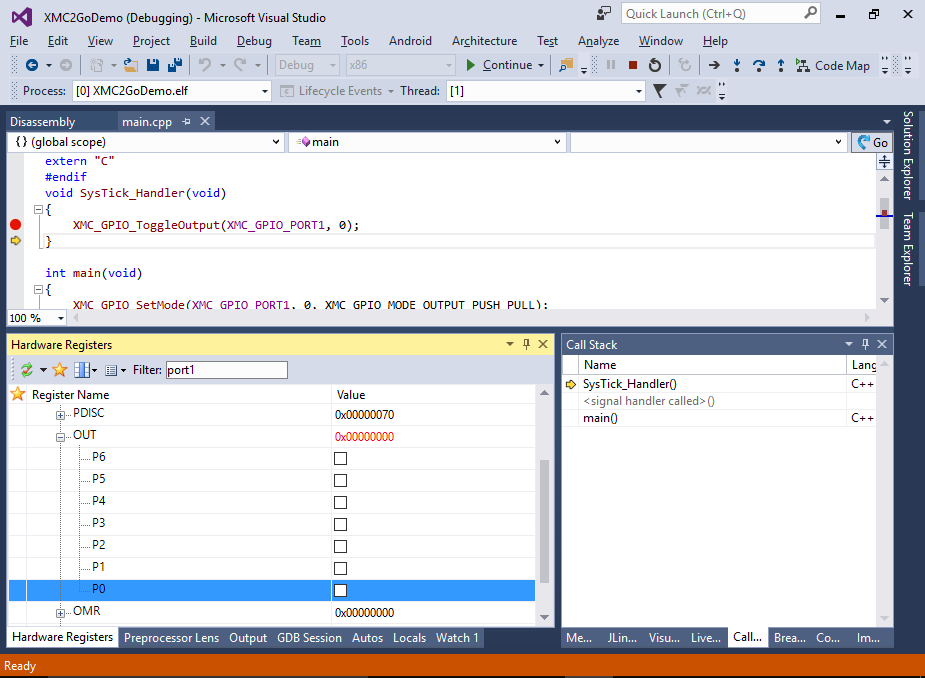Screen dimensions: 925x678
Task: Click the Filter field containing port1
Action: click(227, 370)
